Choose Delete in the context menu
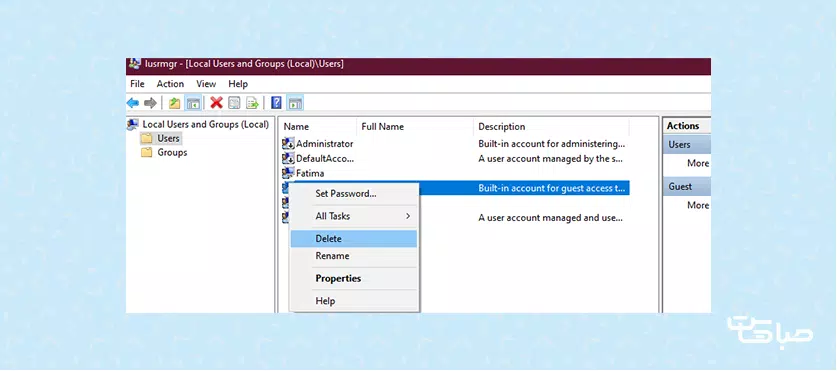Image resolution: width=837 pixels, height=371 pixels. [353, 239]
